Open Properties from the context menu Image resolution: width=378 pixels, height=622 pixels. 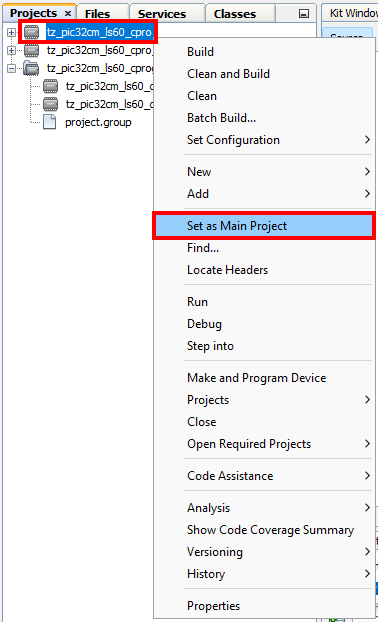[213, 606]
